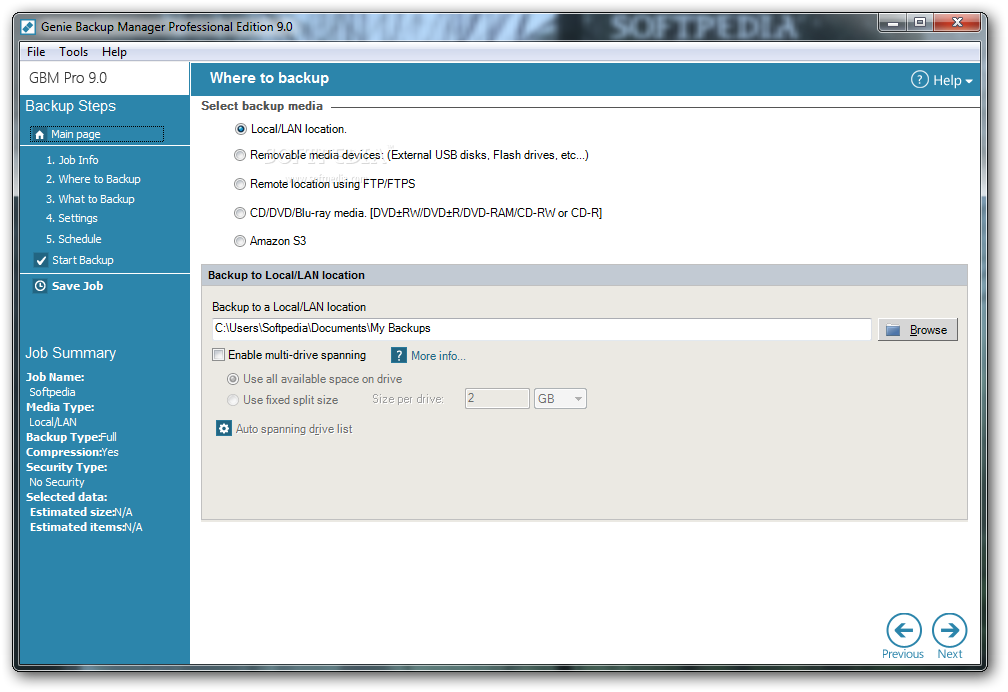Click the Genie Backup Manager title bar icon
The image size is (1008, 692).
click(28, 26)
